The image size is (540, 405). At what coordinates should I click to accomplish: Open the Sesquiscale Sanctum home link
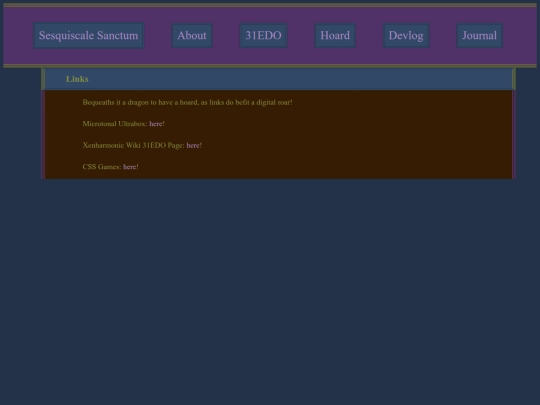[x=89, y=35]
